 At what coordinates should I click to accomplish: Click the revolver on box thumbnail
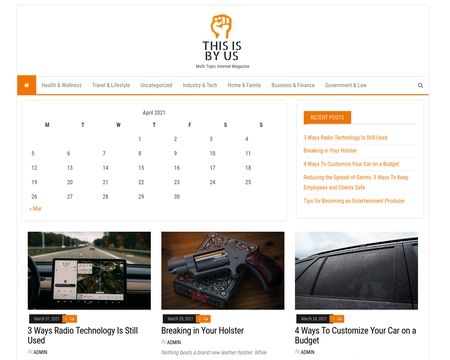(223, 271)
